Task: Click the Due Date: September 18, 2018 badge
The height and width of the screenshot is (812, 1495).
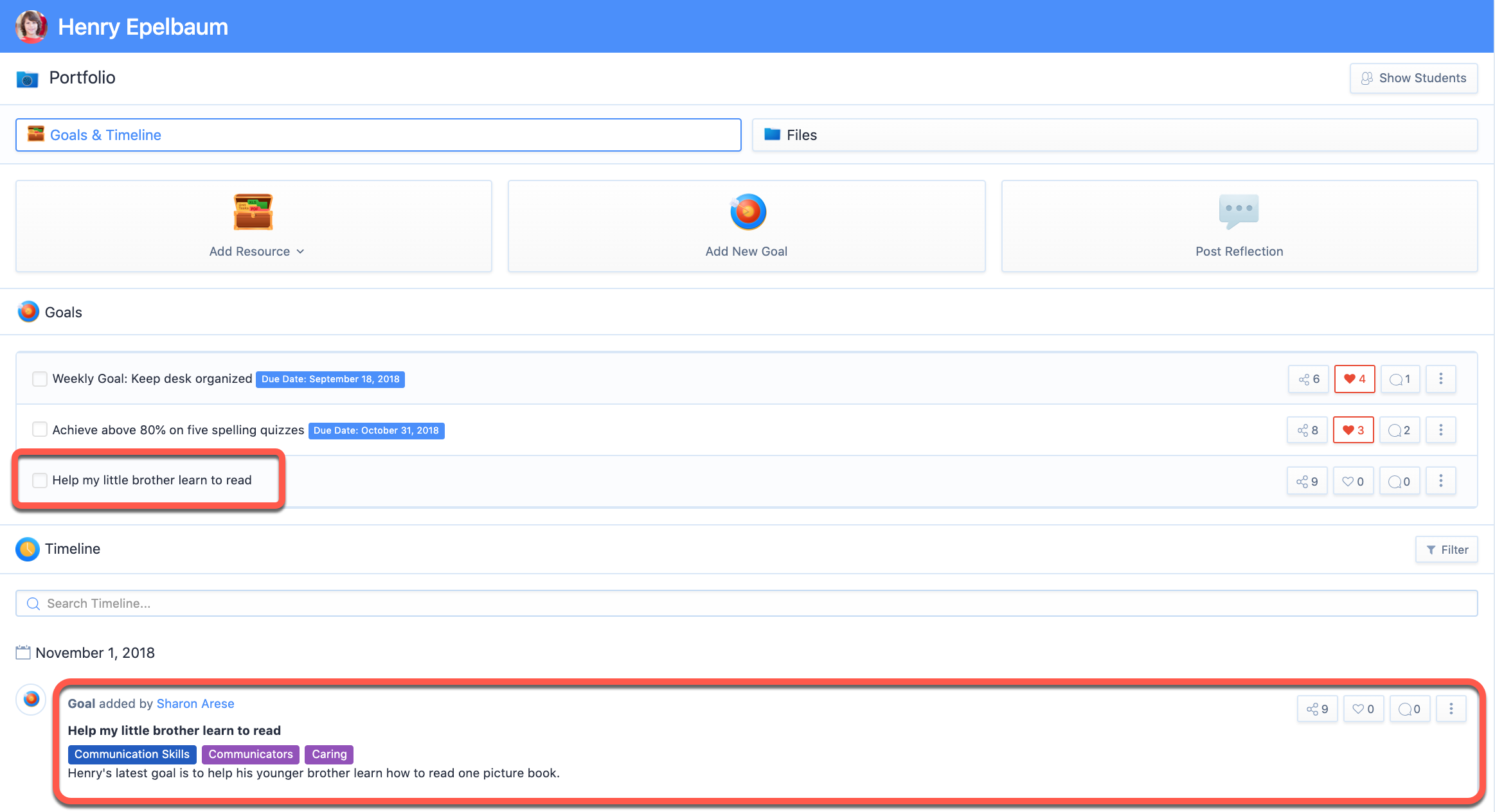Action: pyautogui.click(x=330, y=379)
